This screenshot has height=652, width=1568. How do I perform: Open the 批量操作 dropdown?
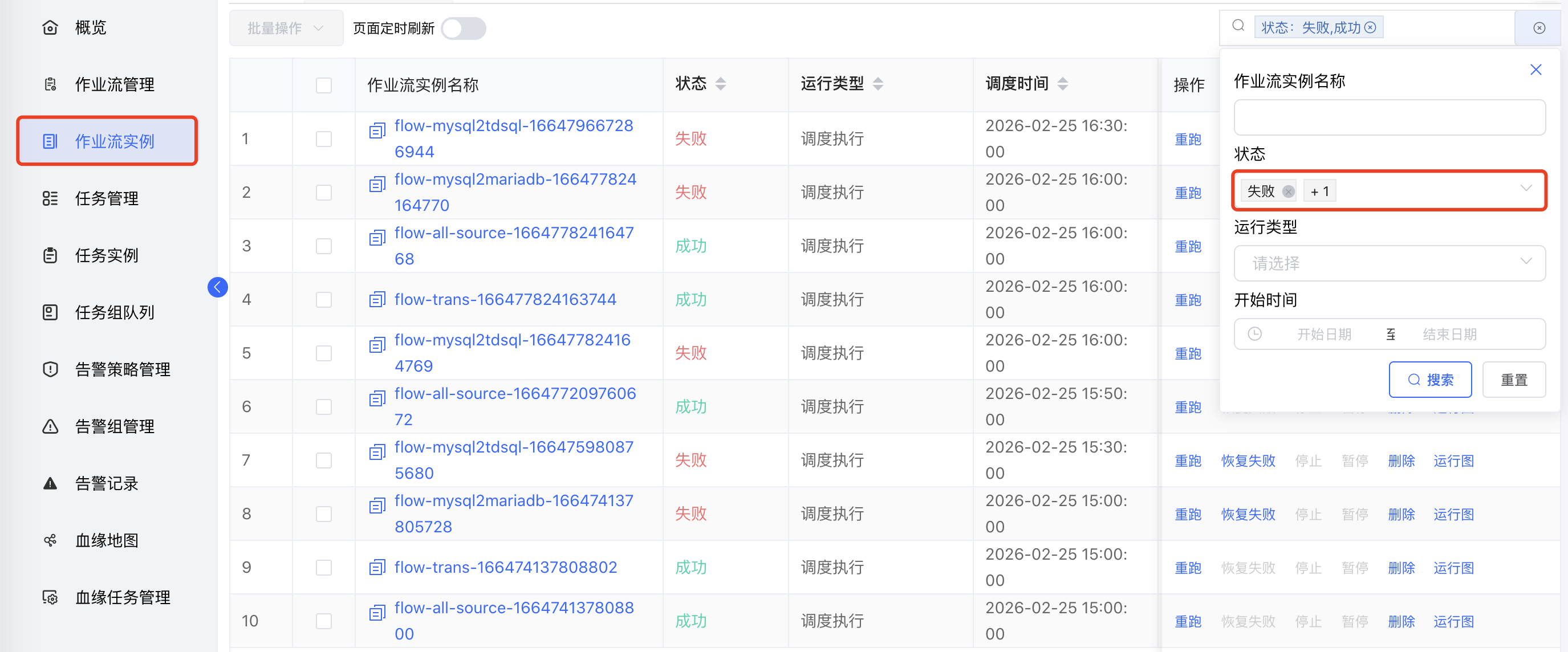pos(286,28)
